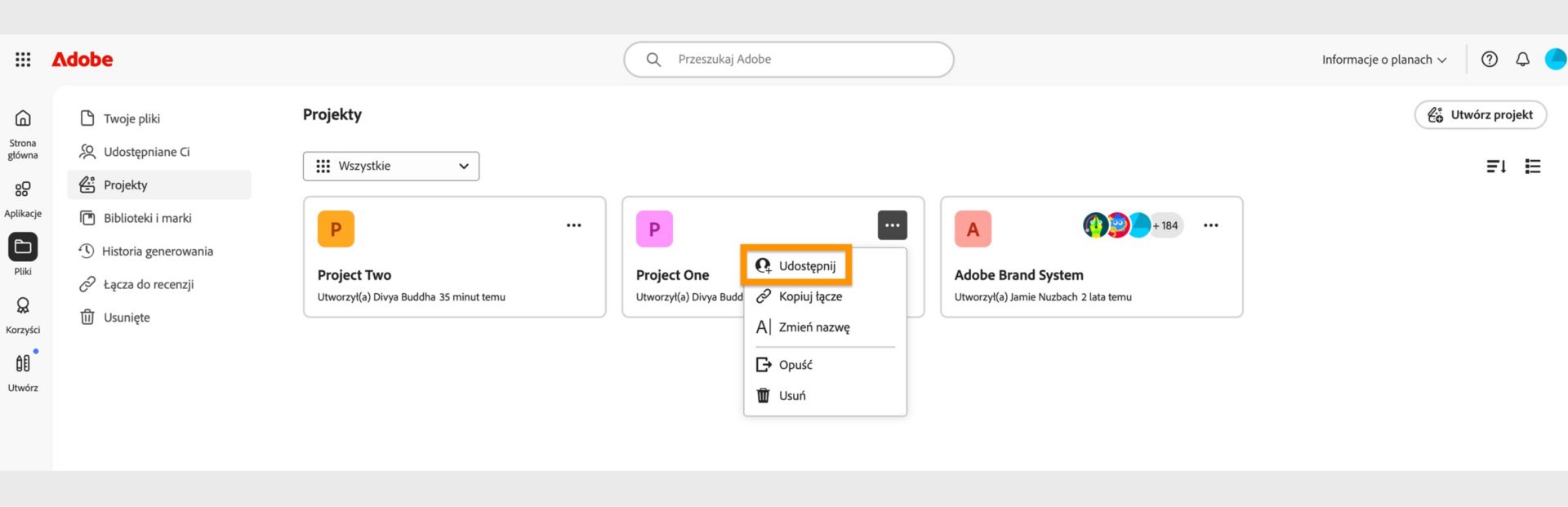Toggle the sort order control

click(x=1497, y=166)
